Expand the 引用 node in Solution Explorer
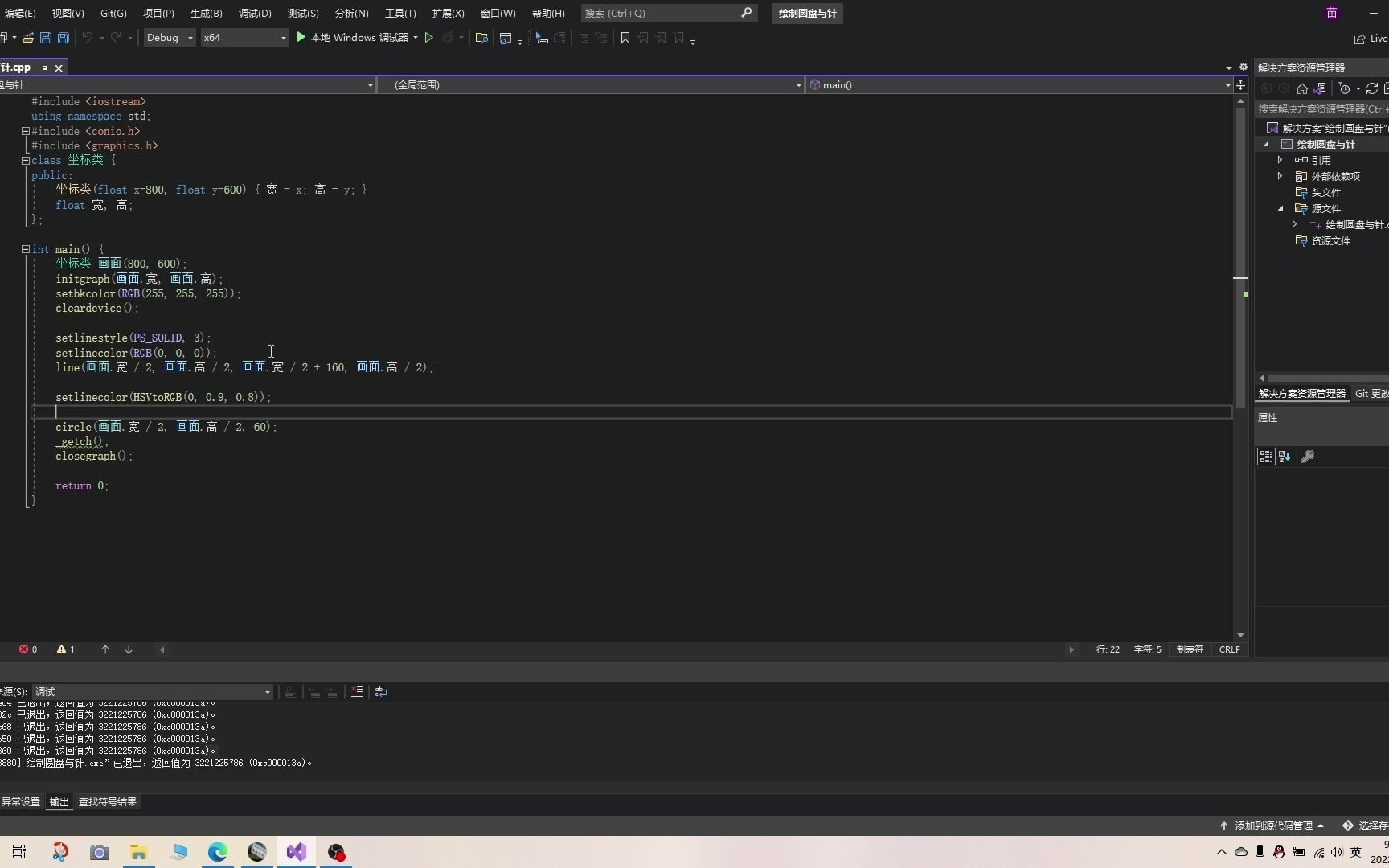The width and height of the screenshot is (1389, 868). click(1280, 160)
